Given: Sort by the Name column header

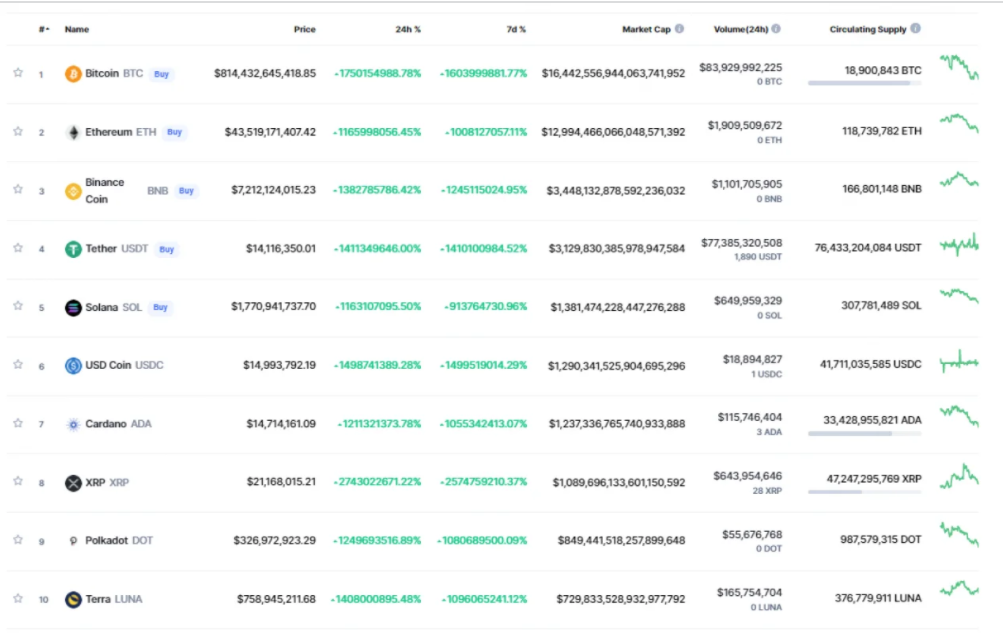Looking at the screenshot, I should coord(77,29).
